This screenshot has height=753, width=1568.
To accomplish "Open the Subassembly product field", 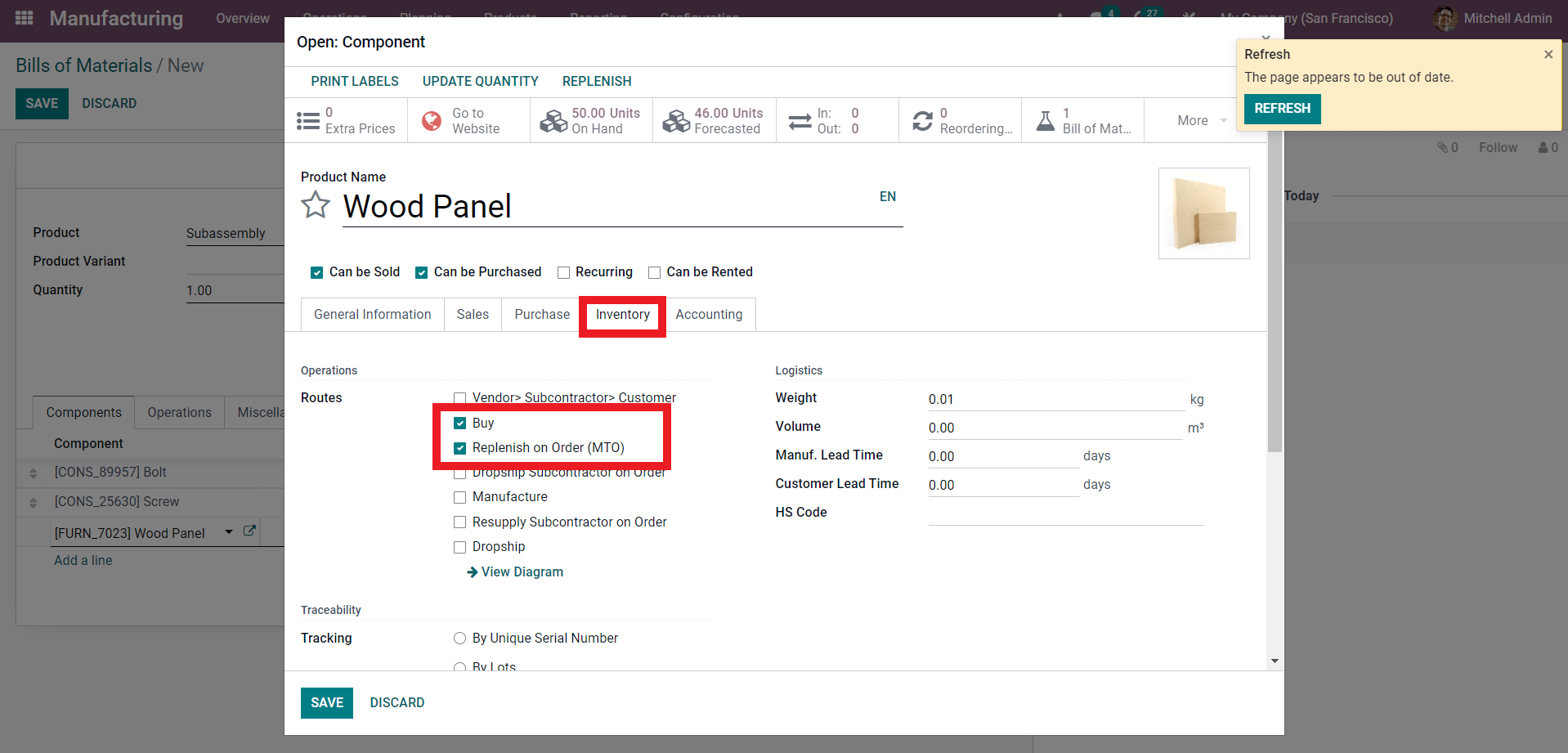I will [235, 233].
